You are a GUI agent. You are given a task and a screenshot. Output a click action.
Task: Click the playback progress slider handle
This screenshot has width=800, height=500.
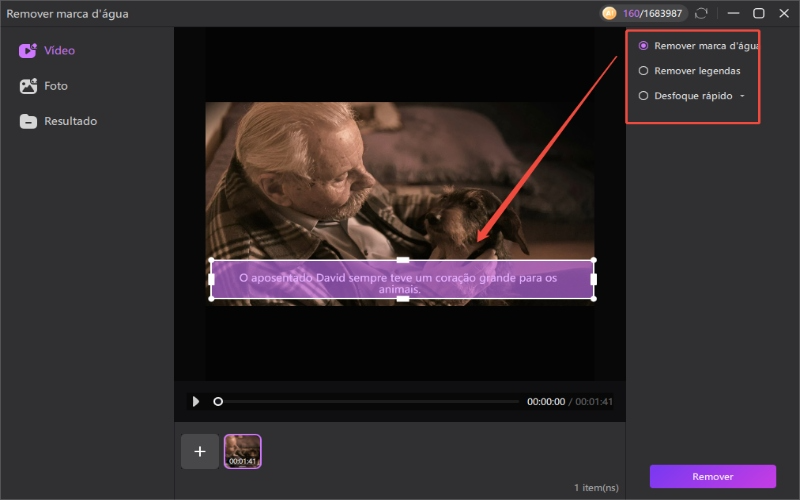(x=218, y=401)
